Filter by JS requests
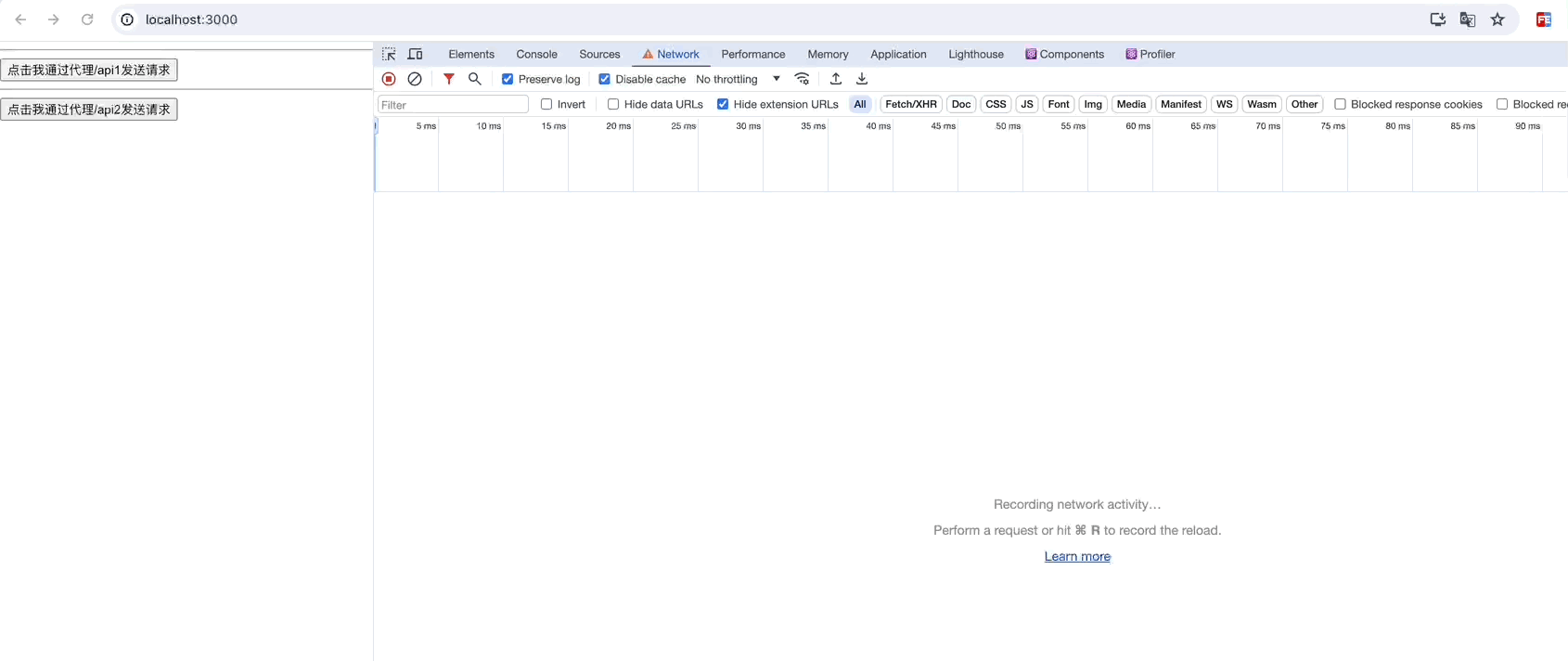Viewport: 1568px width, 661px height. point(1027,104)
